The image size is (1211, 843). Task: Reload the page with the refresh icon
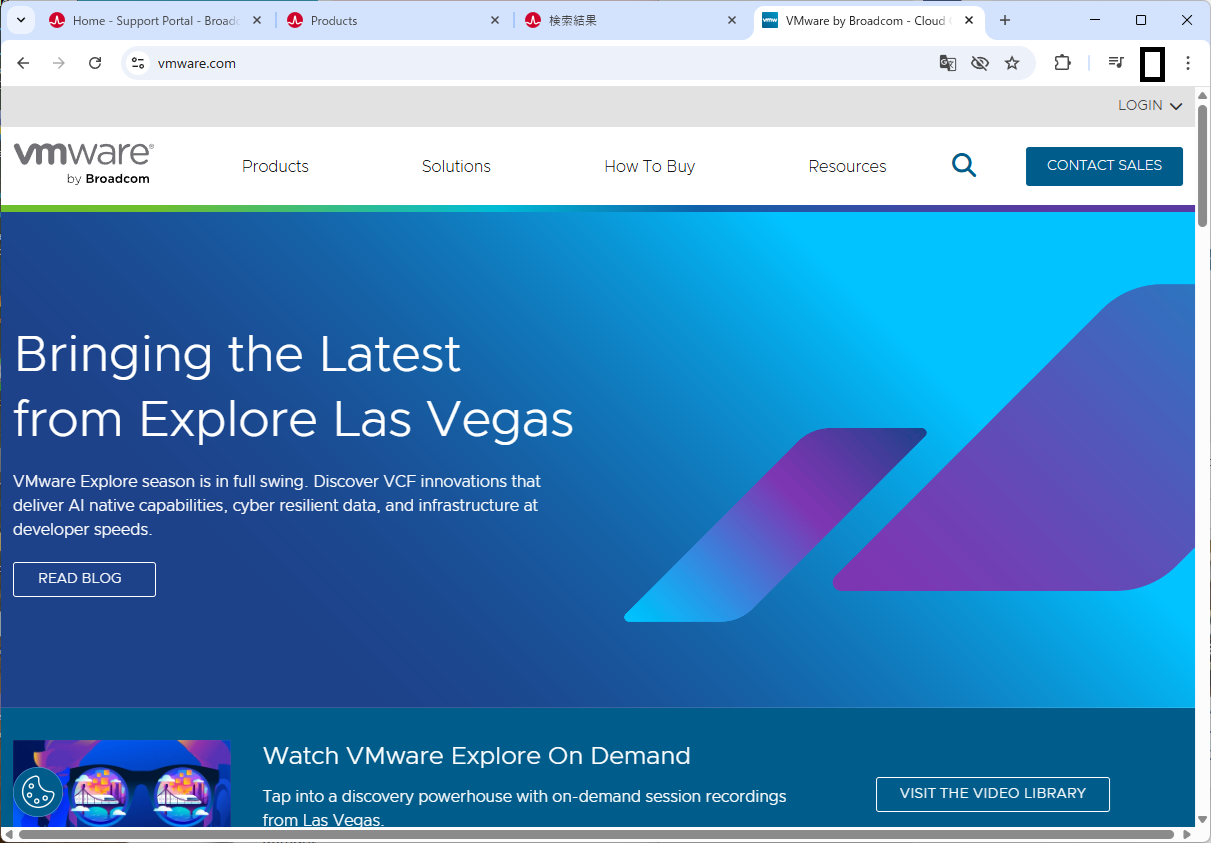pos(95,63)
